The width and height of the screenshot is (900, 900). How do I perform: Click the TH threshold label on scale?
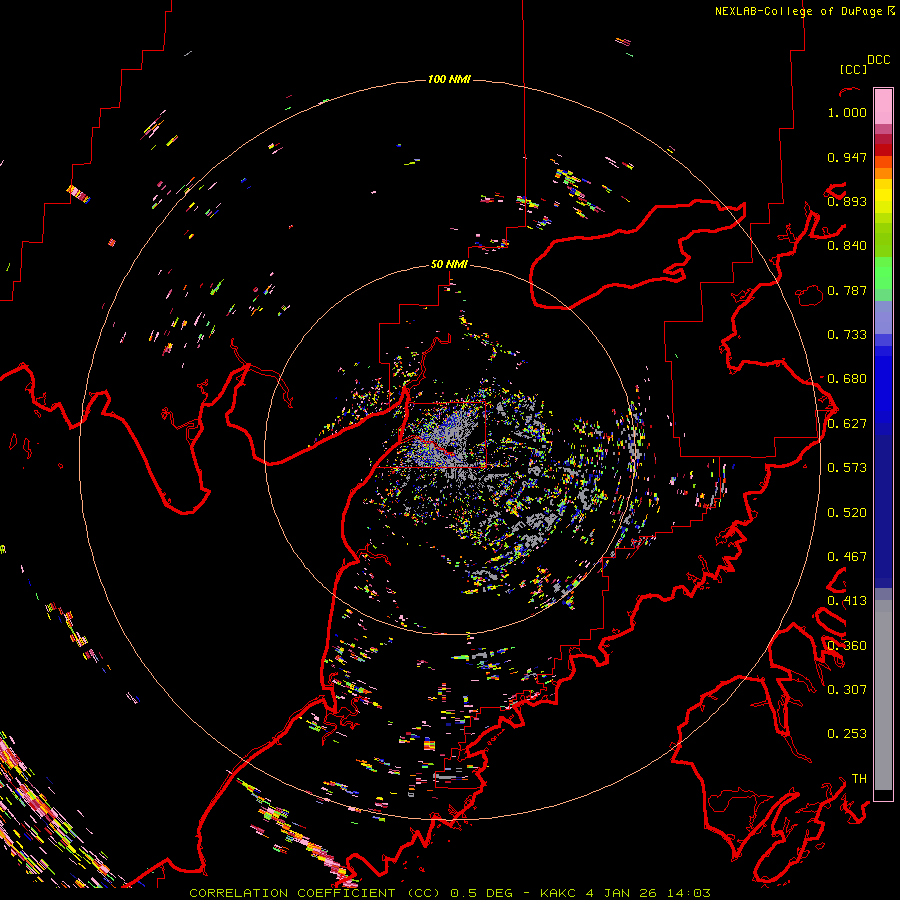[859, 779]
